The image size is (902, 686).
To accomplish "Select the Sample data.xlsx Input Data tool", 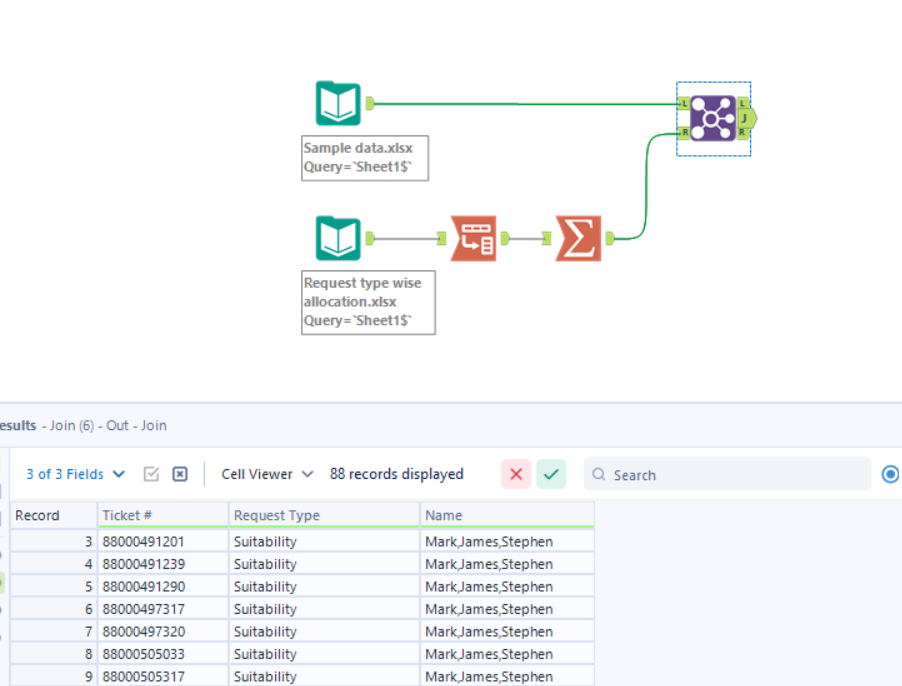I will pos(338,102).
